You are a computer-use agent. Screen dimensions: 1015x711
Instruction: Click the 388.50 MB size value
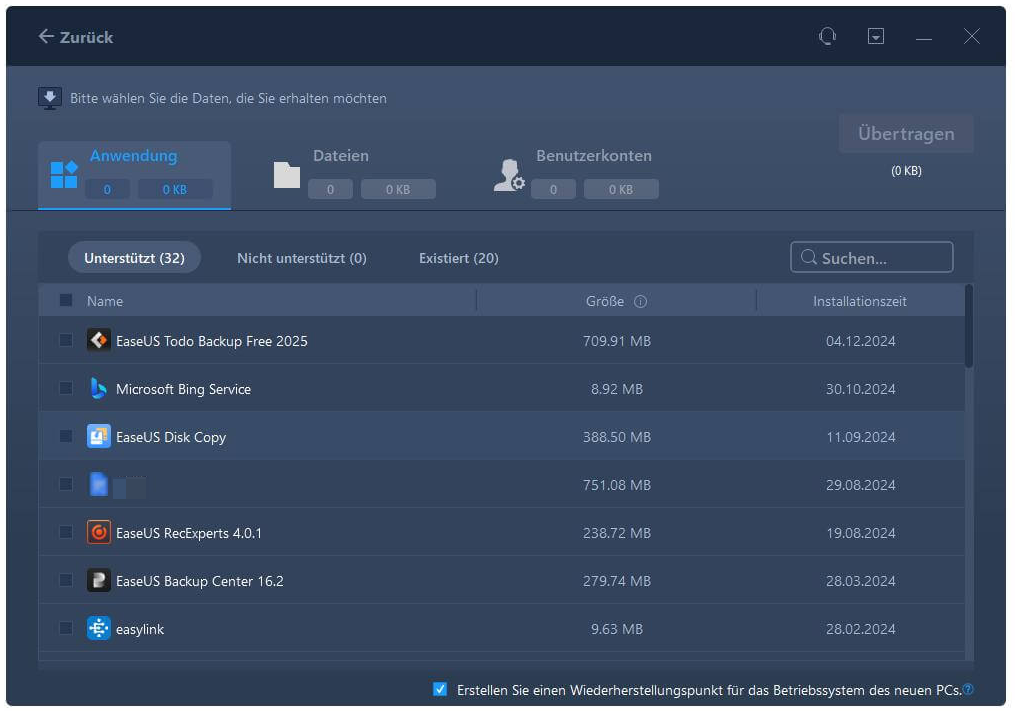pos(617,437)
